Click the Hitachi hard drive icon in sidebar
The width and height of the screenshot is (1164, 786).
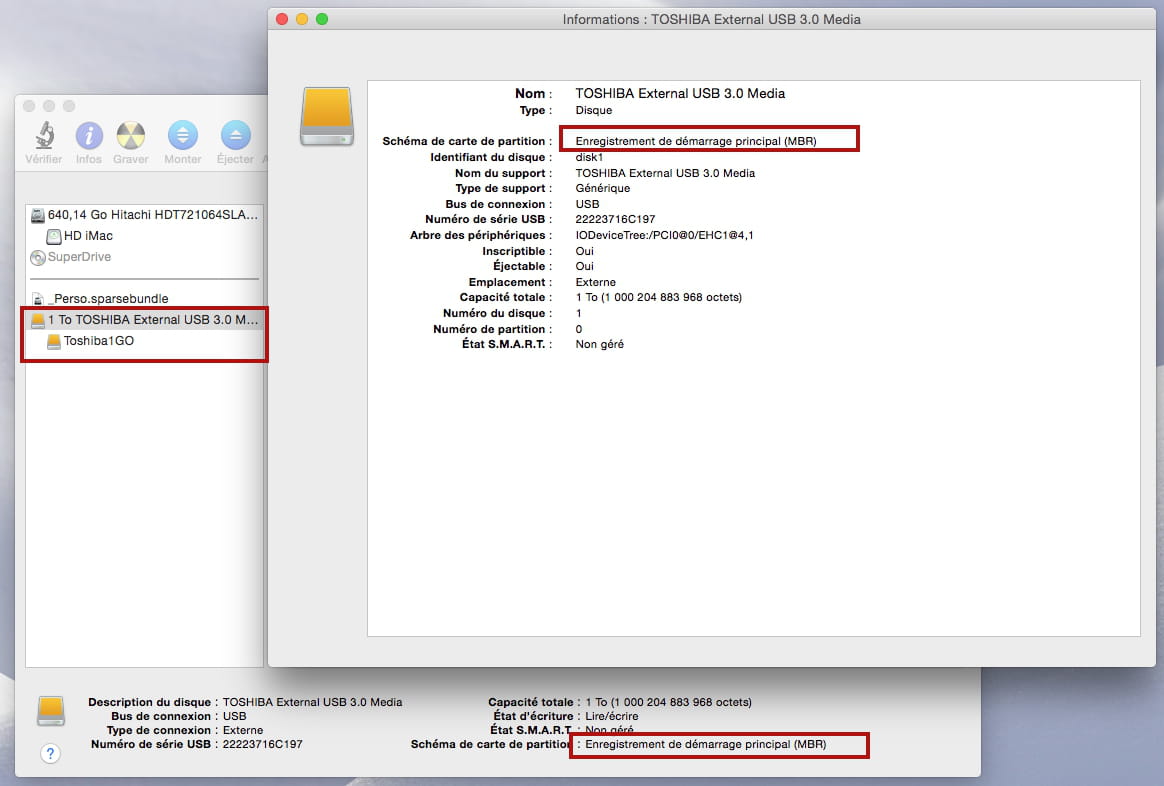click(37, 216)
